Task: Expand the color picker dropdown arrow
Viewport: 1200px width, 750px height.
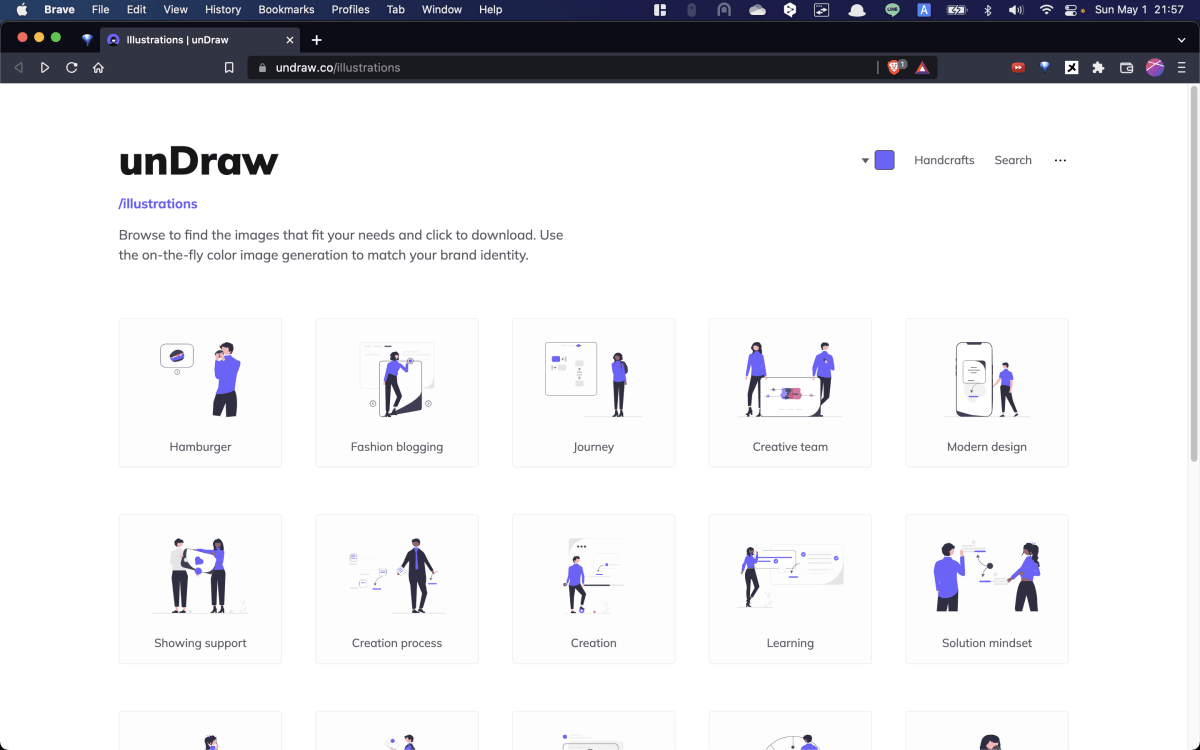Action: 865,161
